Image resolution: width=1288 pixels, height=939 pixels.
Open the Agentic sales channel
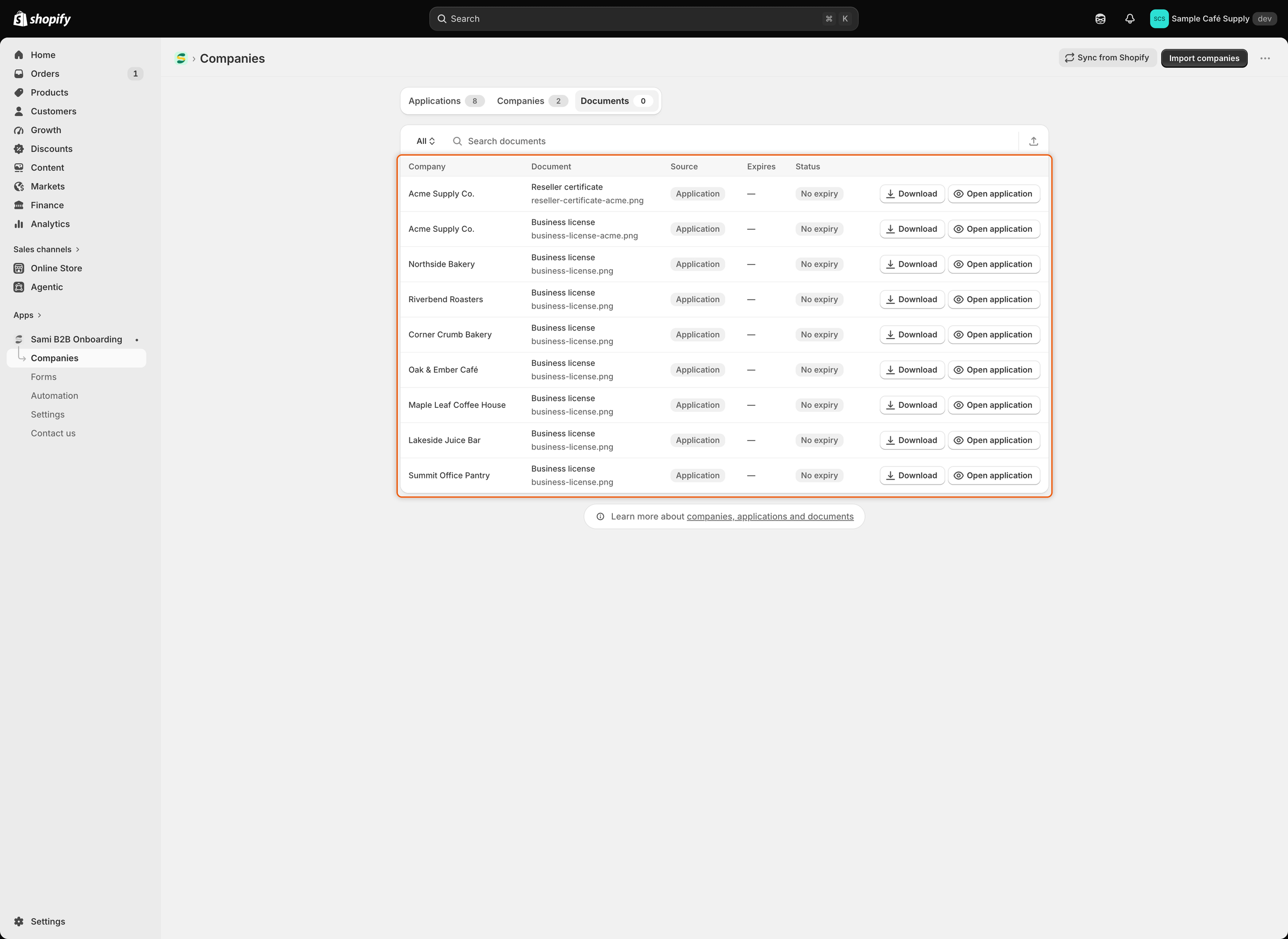coord(77,287)
